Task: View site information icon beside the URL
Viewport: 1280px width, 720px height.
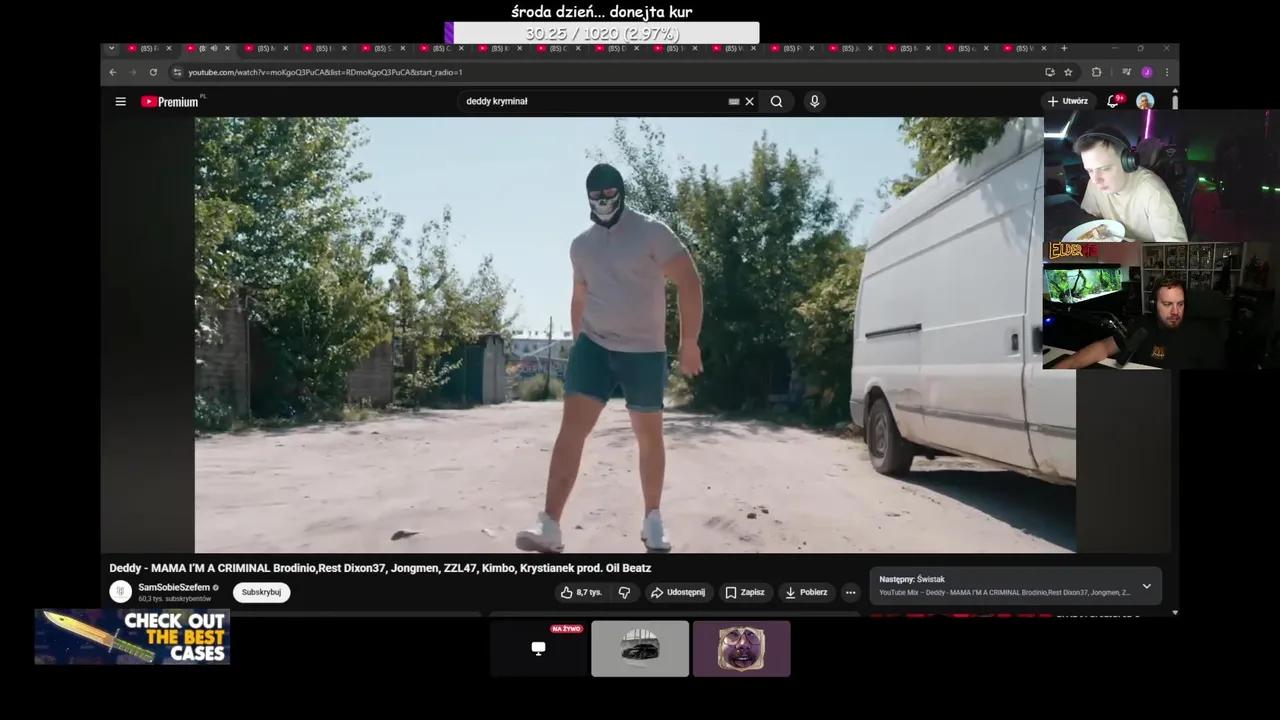Action: 177,72
